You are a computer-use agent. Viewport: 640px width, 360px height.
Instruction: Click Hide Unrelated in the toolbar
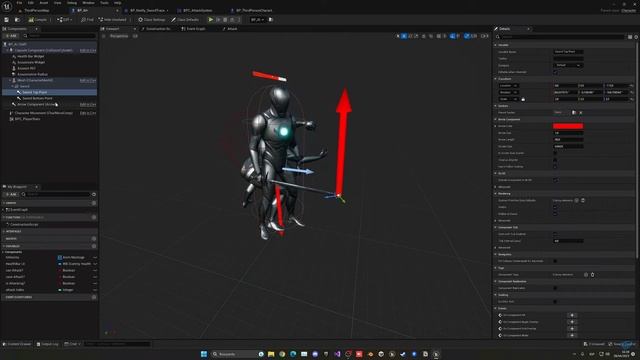click(x=112, y=20)
